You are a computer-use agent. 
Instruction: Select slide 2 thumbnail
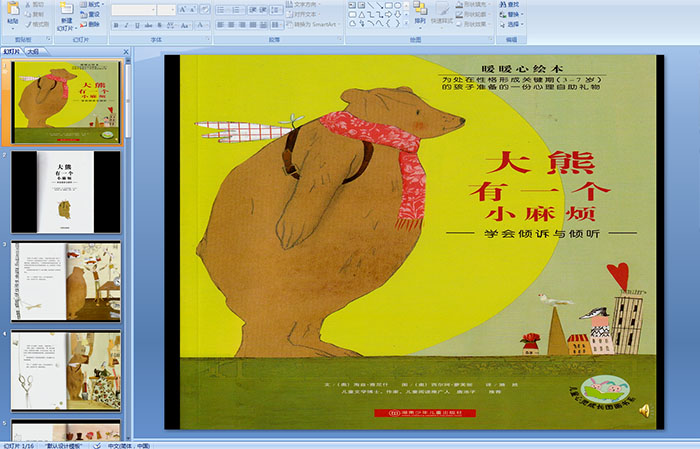66,192
